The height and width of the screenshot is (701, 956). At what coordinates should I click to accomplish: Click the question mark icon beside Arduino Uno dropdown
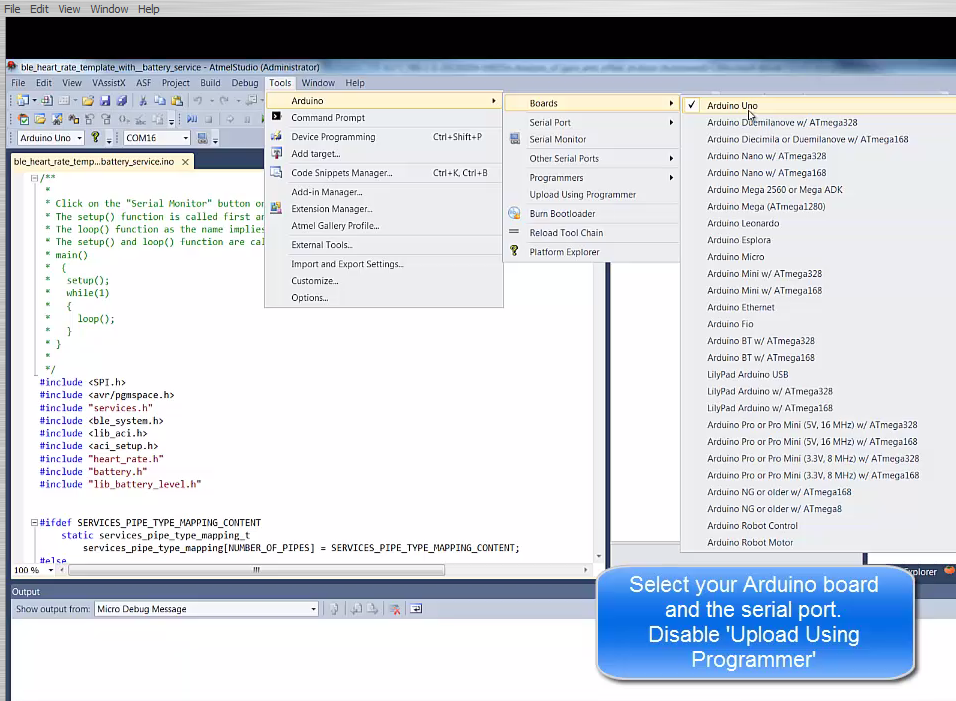tap(95, 137)
